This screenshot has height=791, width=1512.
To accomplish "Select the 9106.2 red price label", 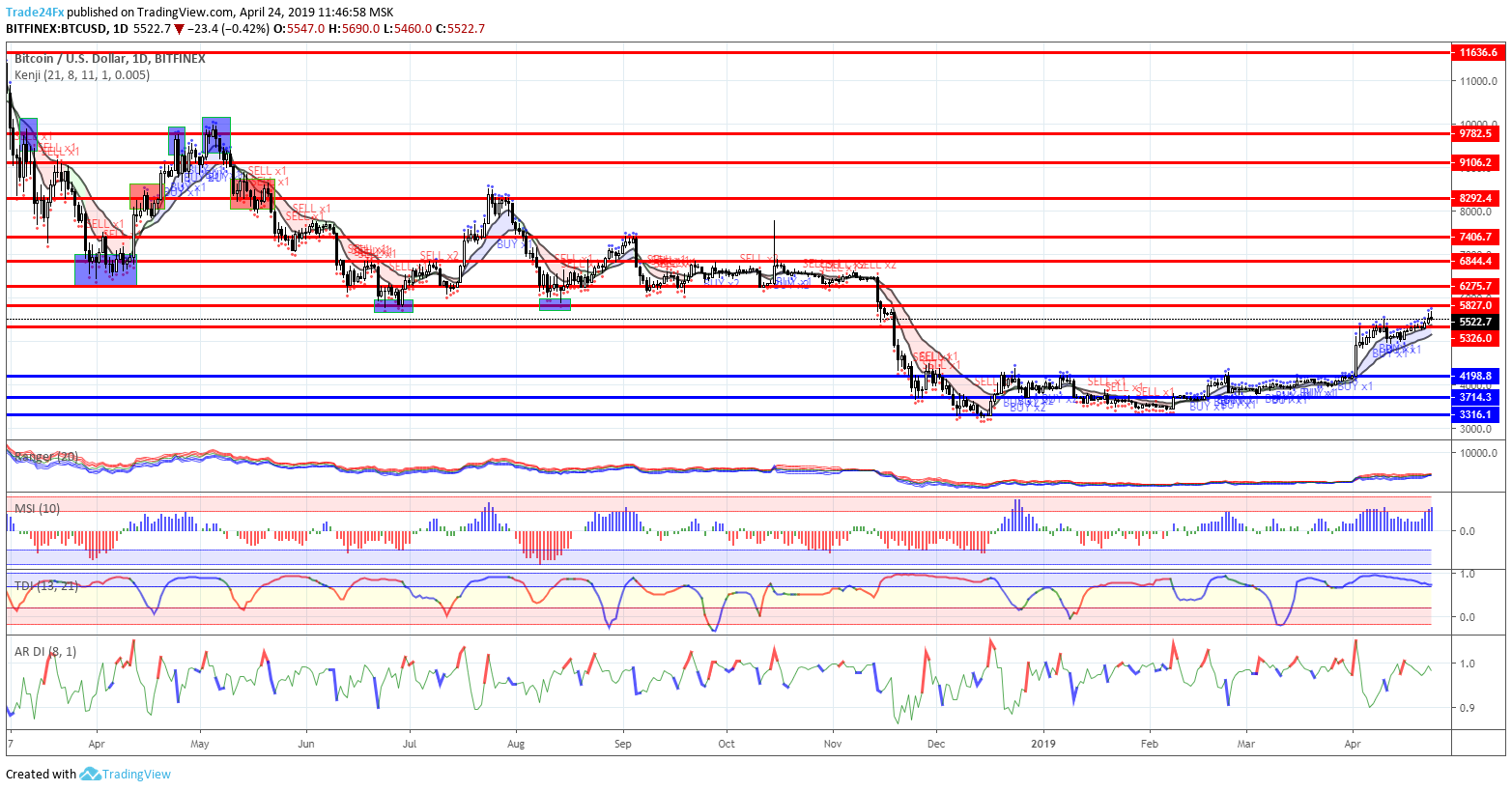I will pyautogui.click(x=1475, y=162).
